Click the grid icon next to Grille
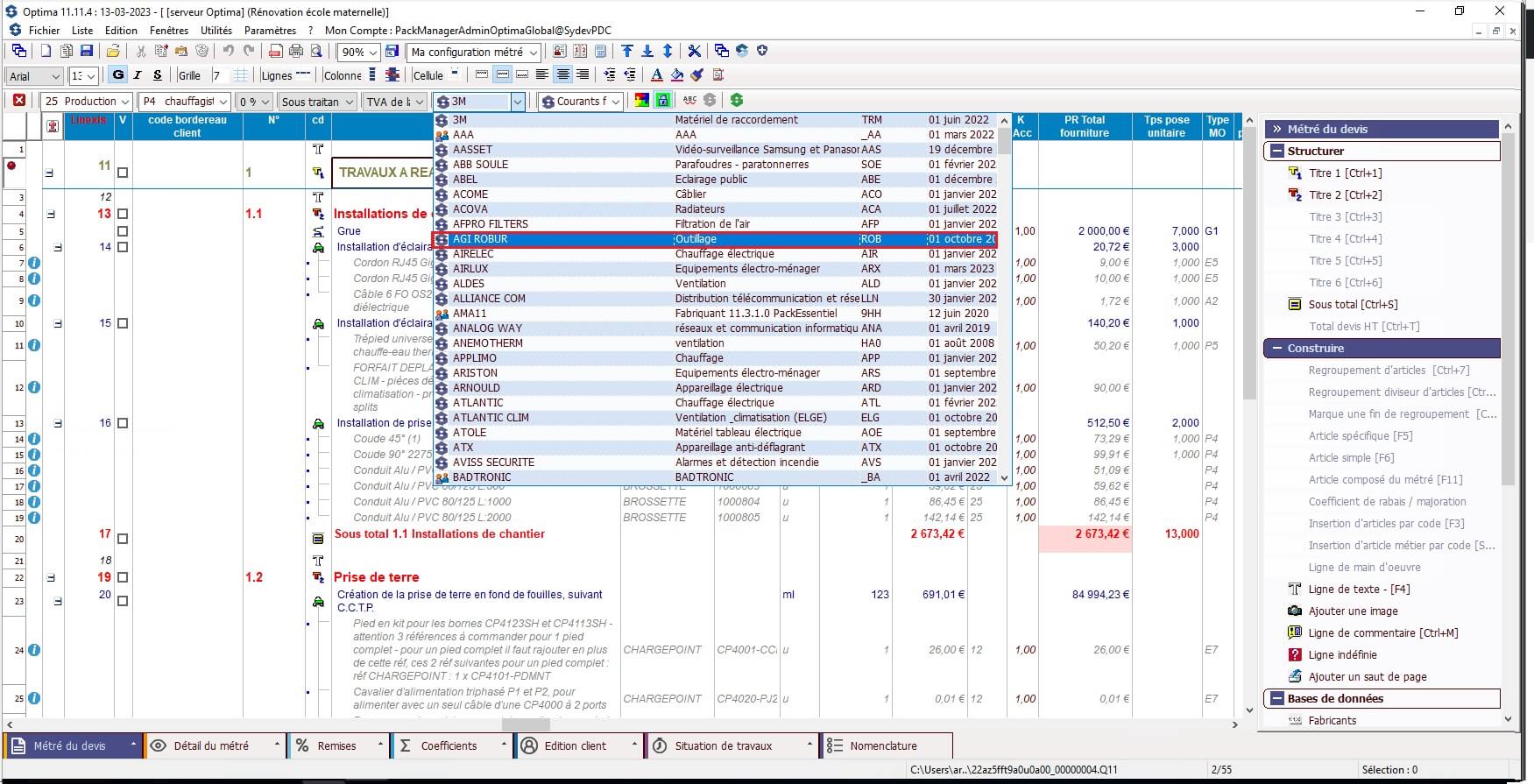The height and width of the screenshot is (784, 1534). coord(241,75)
